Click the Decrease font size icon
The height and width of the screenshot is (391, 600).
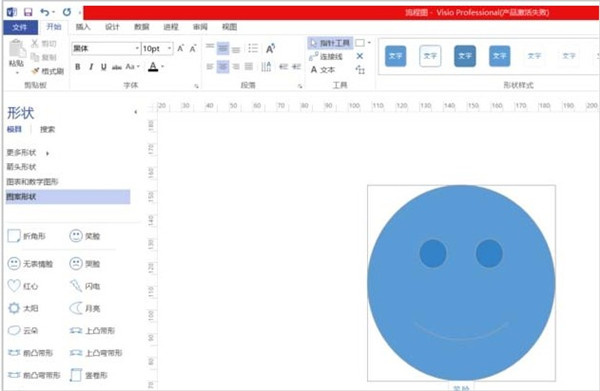coord(193,48)
